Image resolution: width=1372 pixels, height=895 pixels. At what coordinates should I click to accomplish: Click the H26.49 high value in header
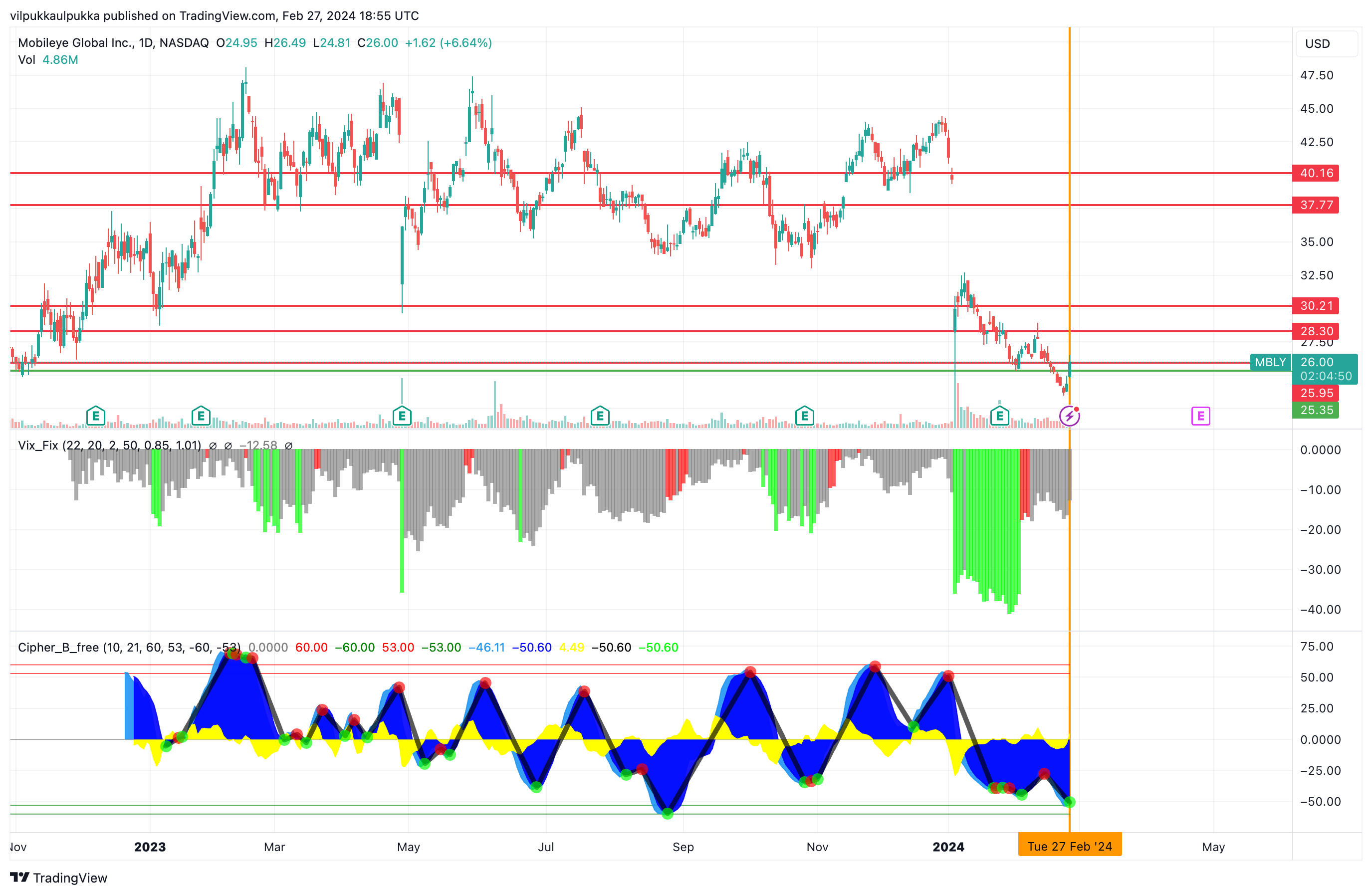pyautogui.click(x=285, y=42)
